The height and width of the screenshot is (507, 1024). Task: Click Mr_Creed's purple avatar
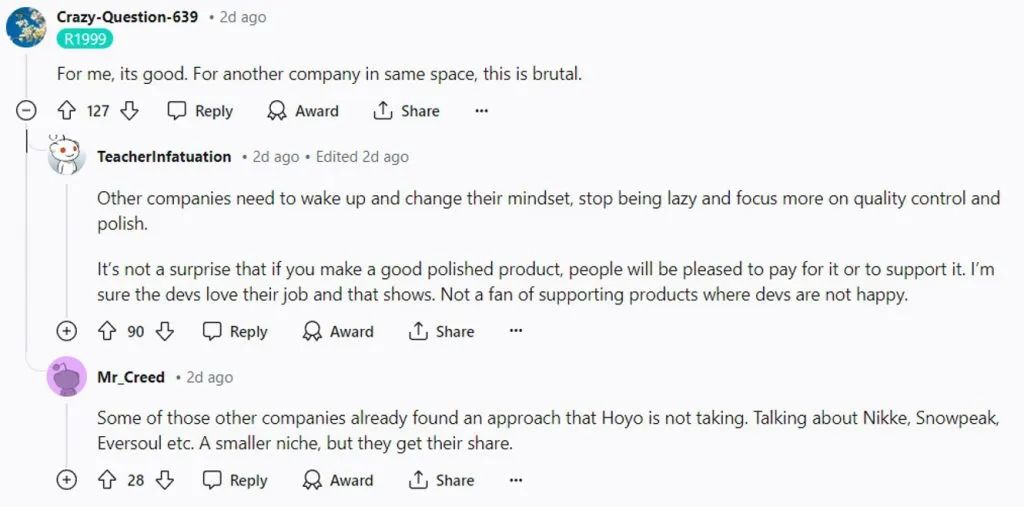click(67, 377)
